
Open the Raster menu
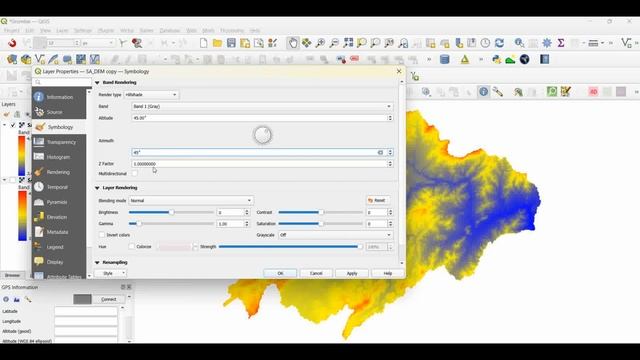146,31
